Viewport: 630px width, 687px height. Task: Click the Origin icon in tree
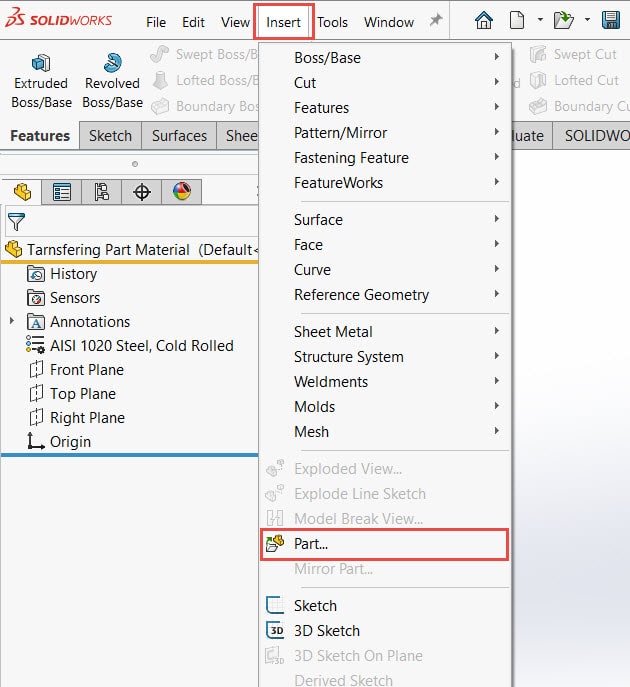click(x=36, y=441)
